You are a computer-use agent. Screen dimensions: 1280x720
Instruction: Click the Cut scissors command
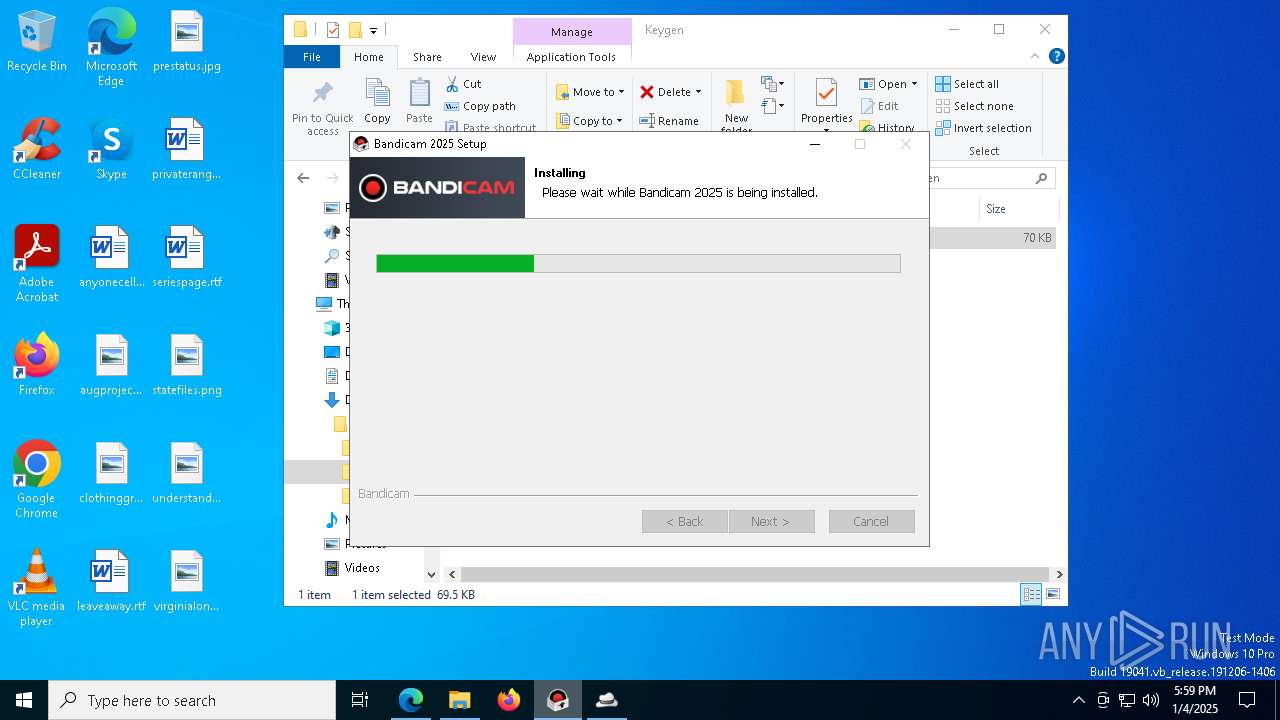(x=463, y=84)
